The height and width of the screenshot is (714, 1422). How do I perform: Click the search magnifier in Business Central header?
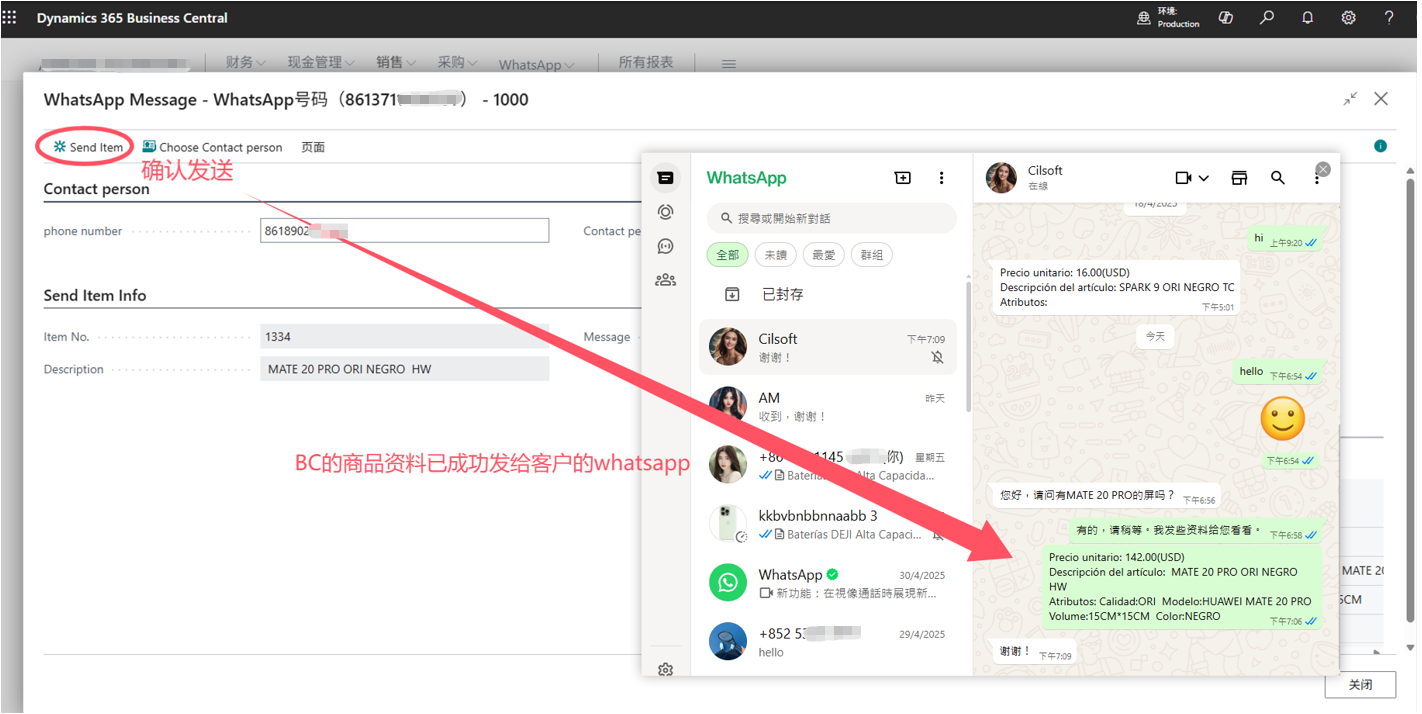coord(1267,18)
